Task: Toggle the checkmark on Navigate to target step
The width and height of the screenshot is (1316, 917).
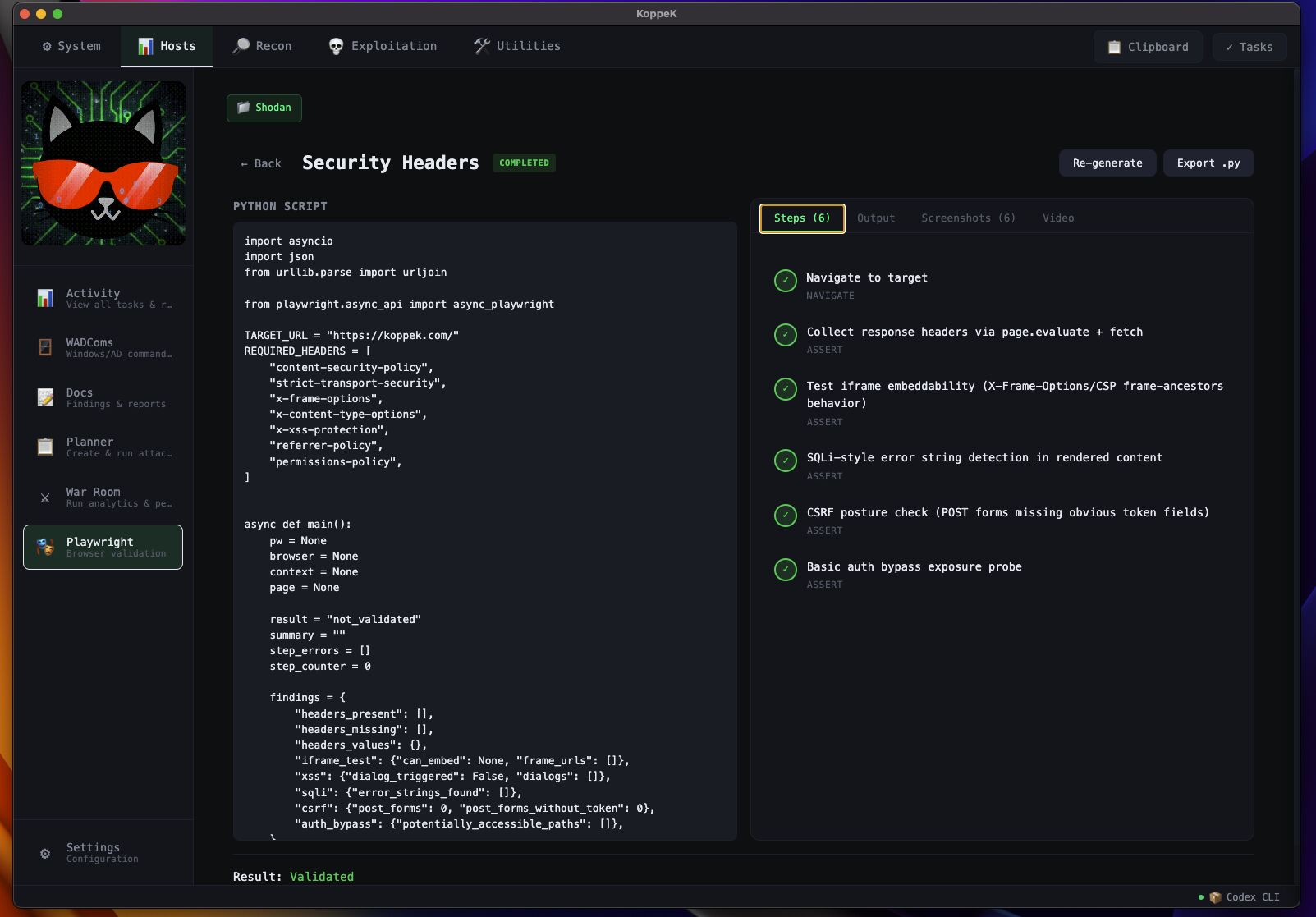Action: pos(785,281)
